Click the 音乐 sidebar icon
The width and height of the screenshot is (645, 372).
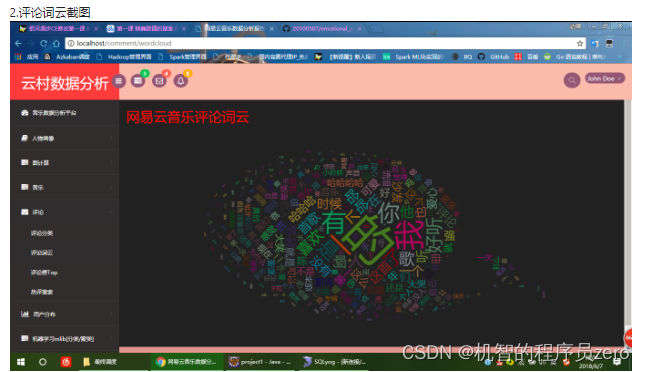[x=25, y=187]
